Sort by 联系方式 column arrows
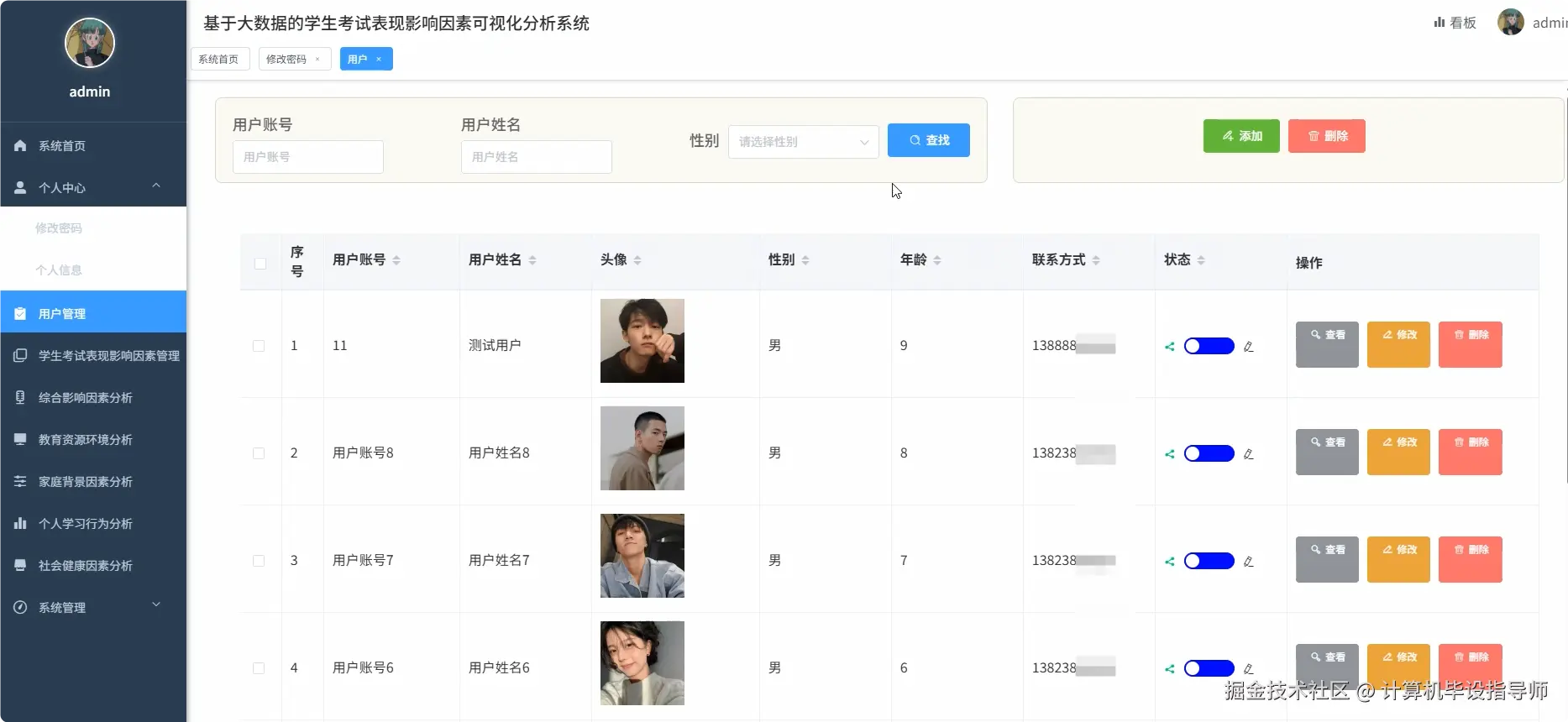 pos(1096,260)
